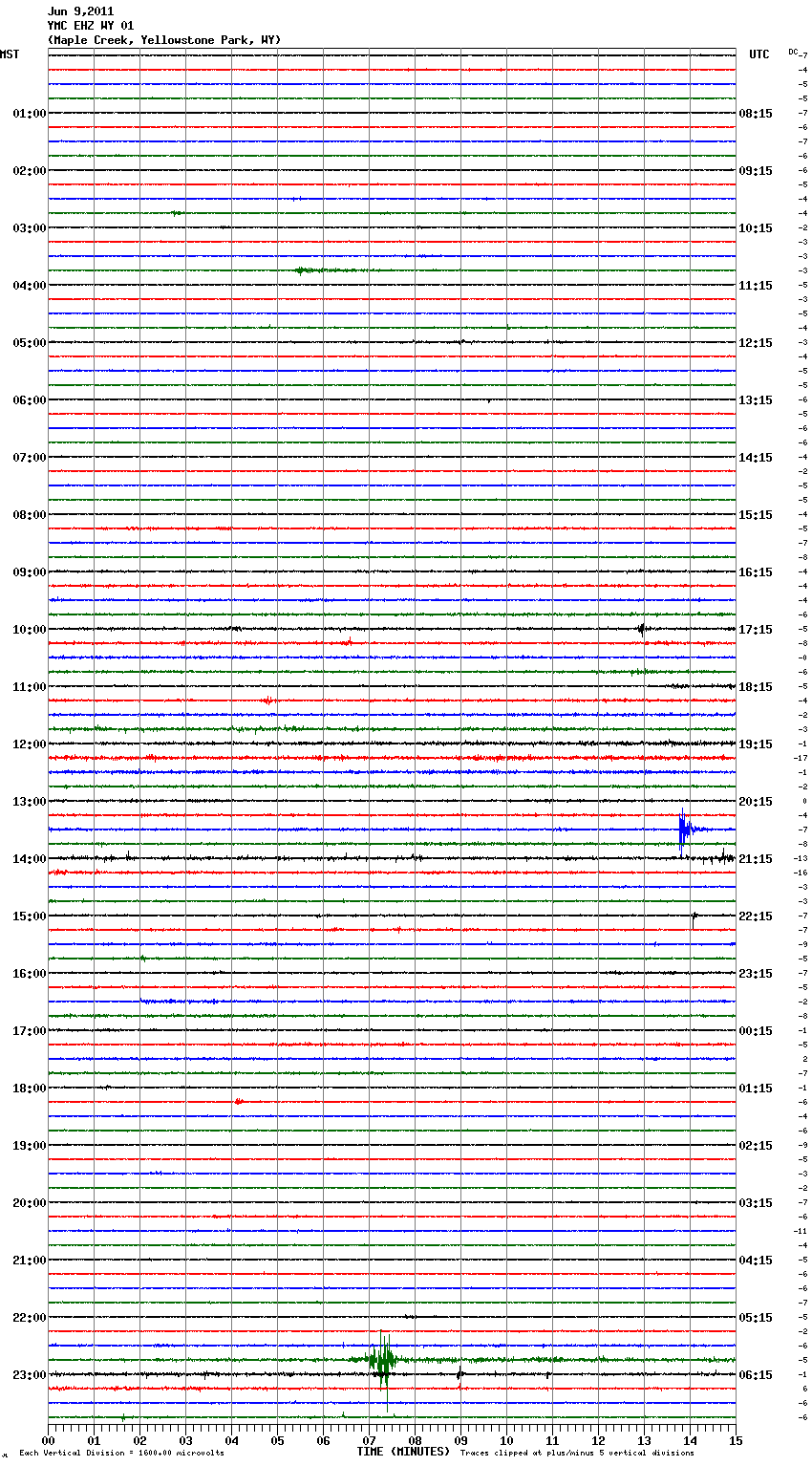
Task: Click the '08:15' UTC time label
Action: pyautogui.click(x=756, y=114)
